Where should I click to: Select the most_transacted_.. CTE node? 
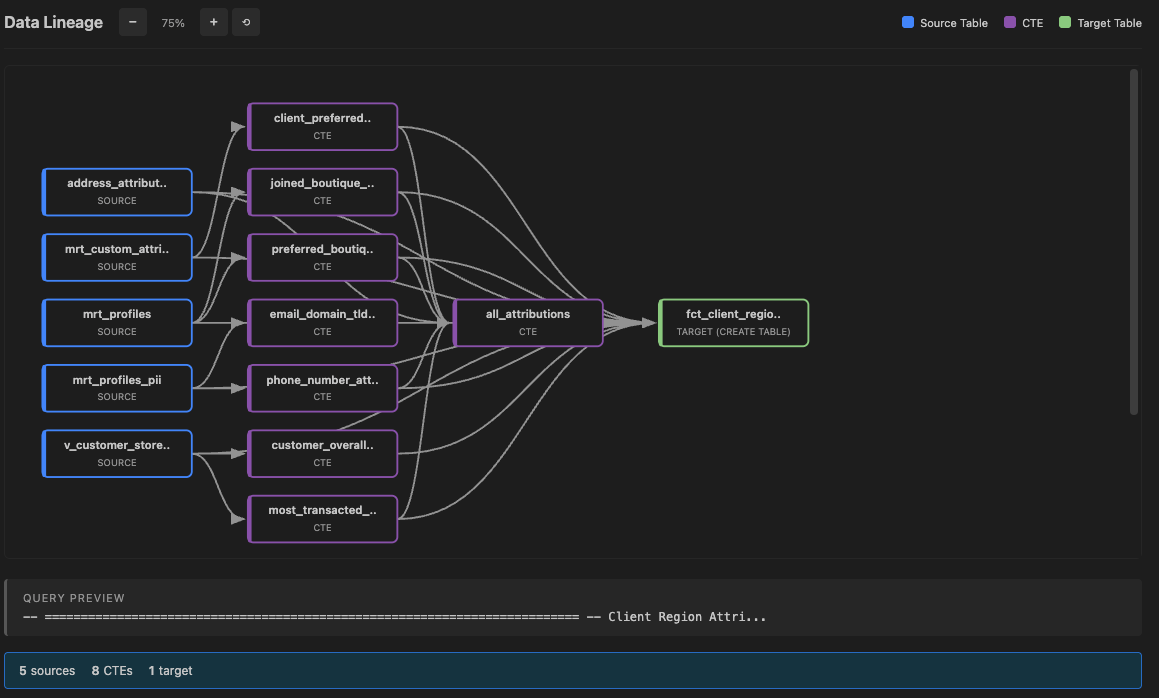[322, 518]
